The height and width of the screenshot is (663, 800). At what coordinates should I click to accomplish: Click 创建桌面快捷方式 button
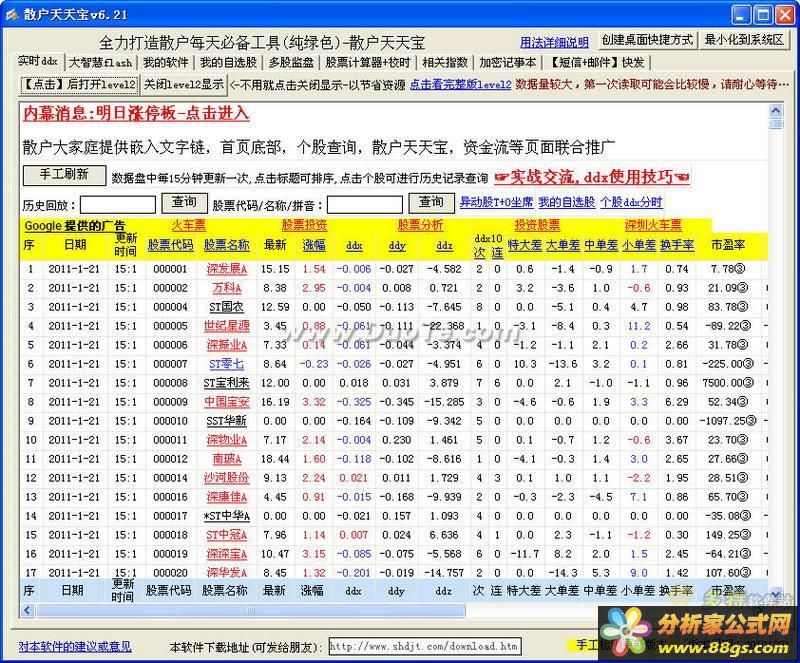click(x=647, y=40)
